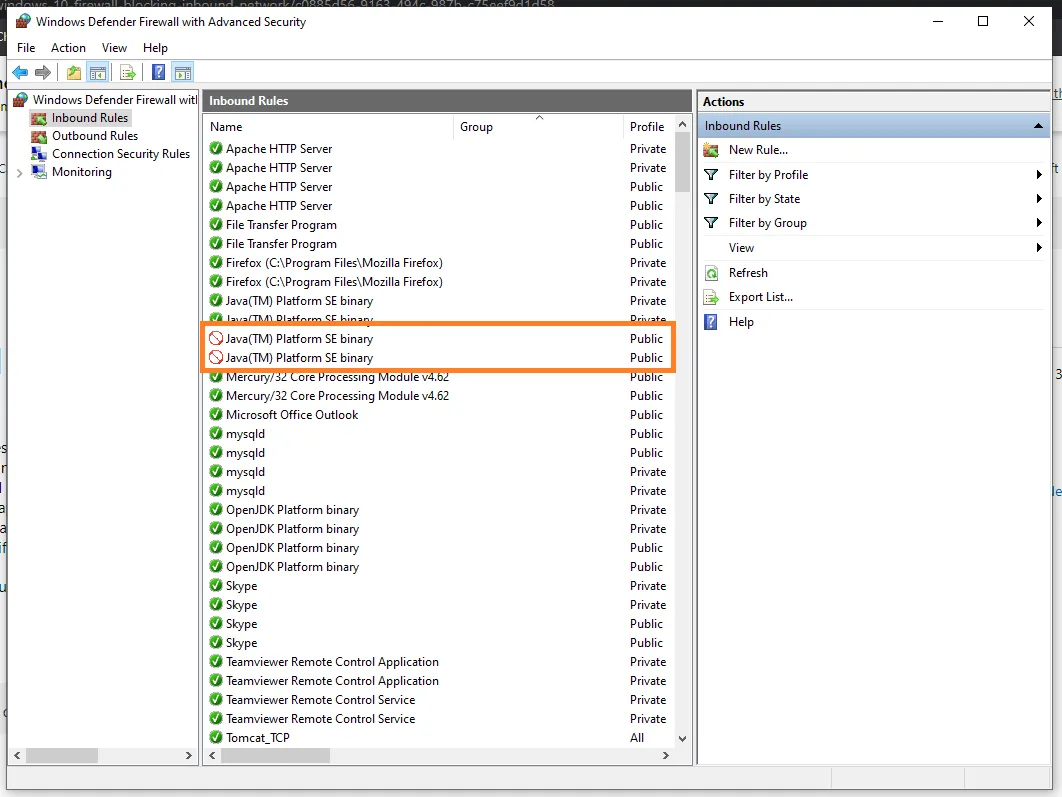This screenshot has height=797, width=1062.
Task: Sort rules by the Group column header
Action: click(x=538, y=127)
